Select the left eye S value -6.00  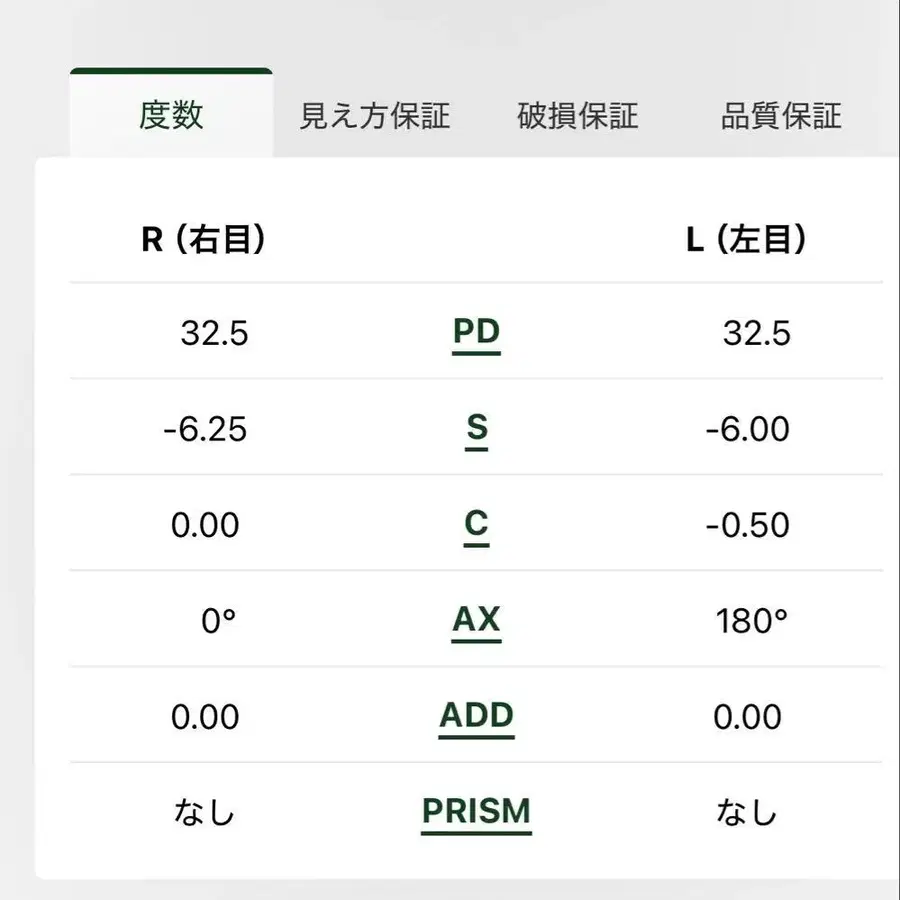(747, 430)
